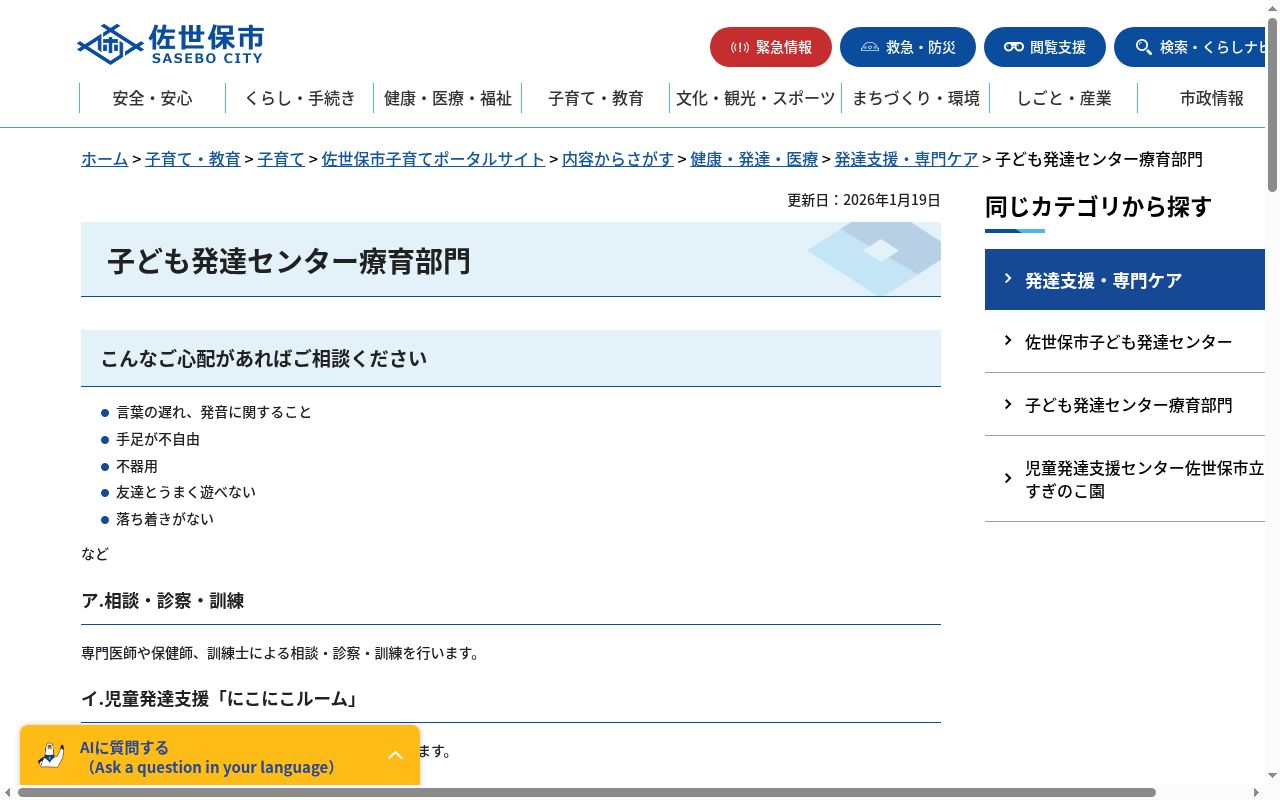
Task: Click the magnifier search icon
Action: pyautogui.click(x=1144, y=47)
